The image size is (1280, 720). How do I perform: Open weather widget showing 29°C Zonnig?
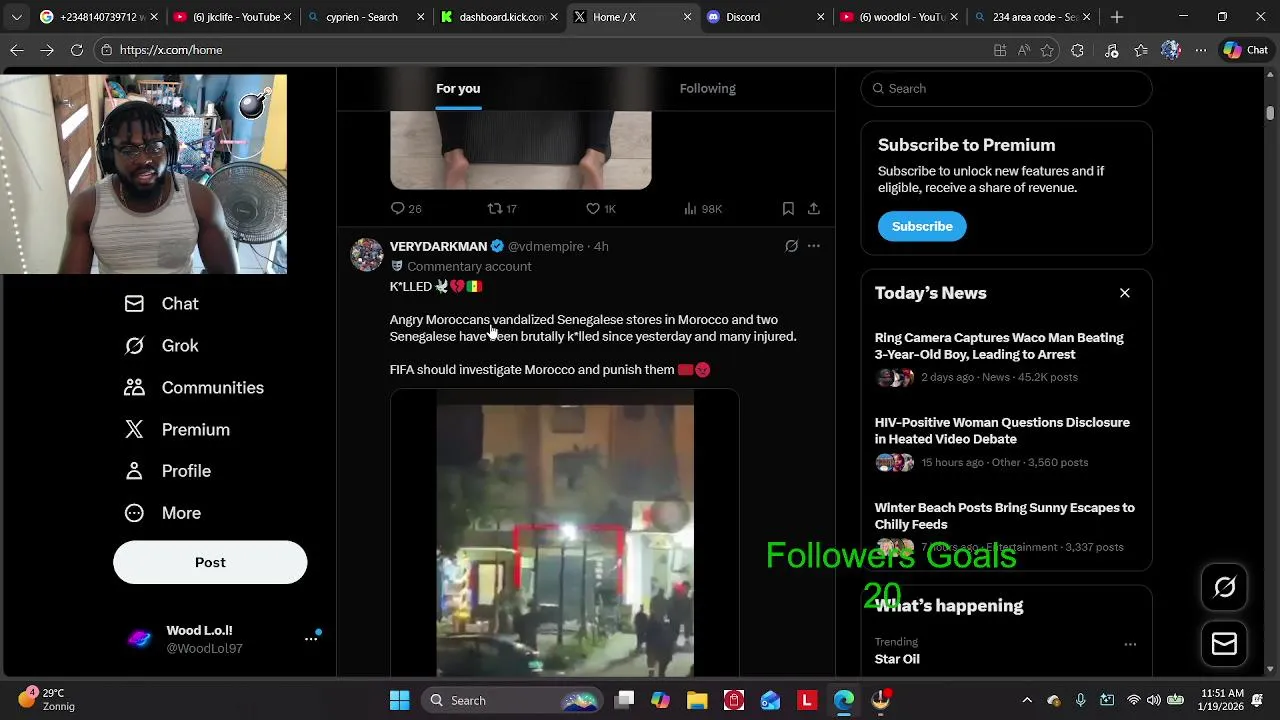[48, 699]
